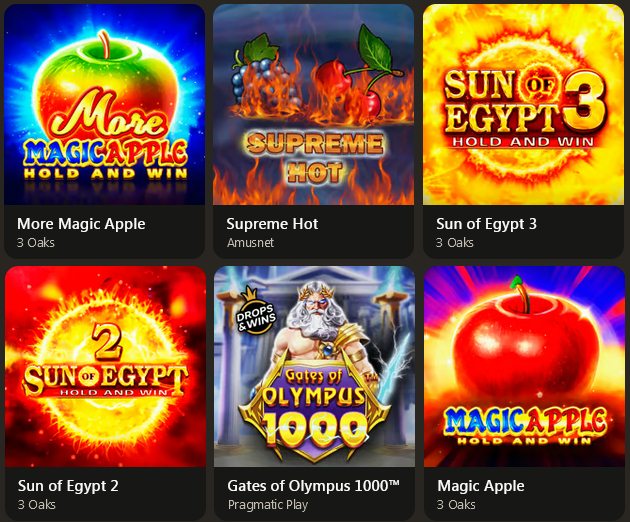Click the Magic Apple title text
This screenshot has width=630, height=522.
(x=481, y=486)
